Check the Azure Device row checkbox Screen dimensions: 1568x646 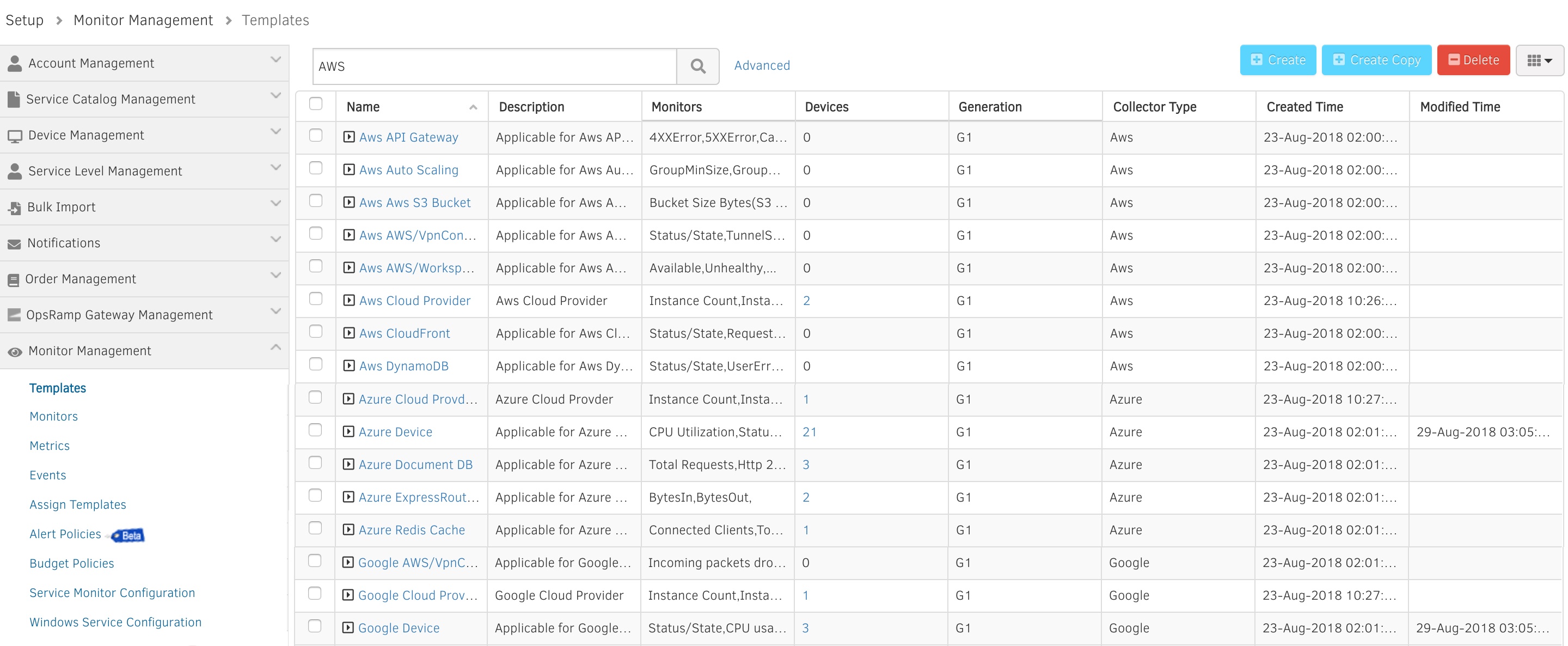click(315, 430)
